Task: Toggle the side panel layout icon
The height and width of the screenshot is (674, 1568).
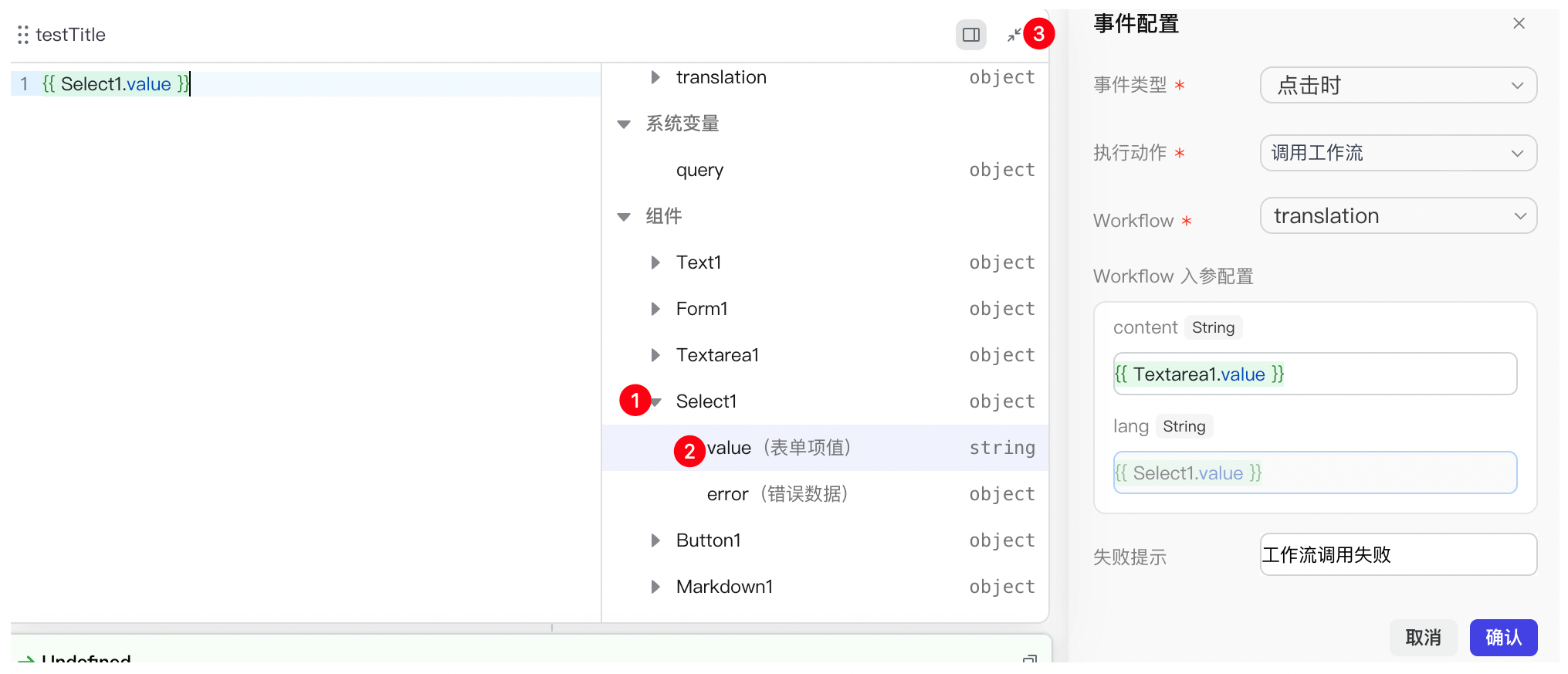Action: pyautogui.click(x=971, y=35)
